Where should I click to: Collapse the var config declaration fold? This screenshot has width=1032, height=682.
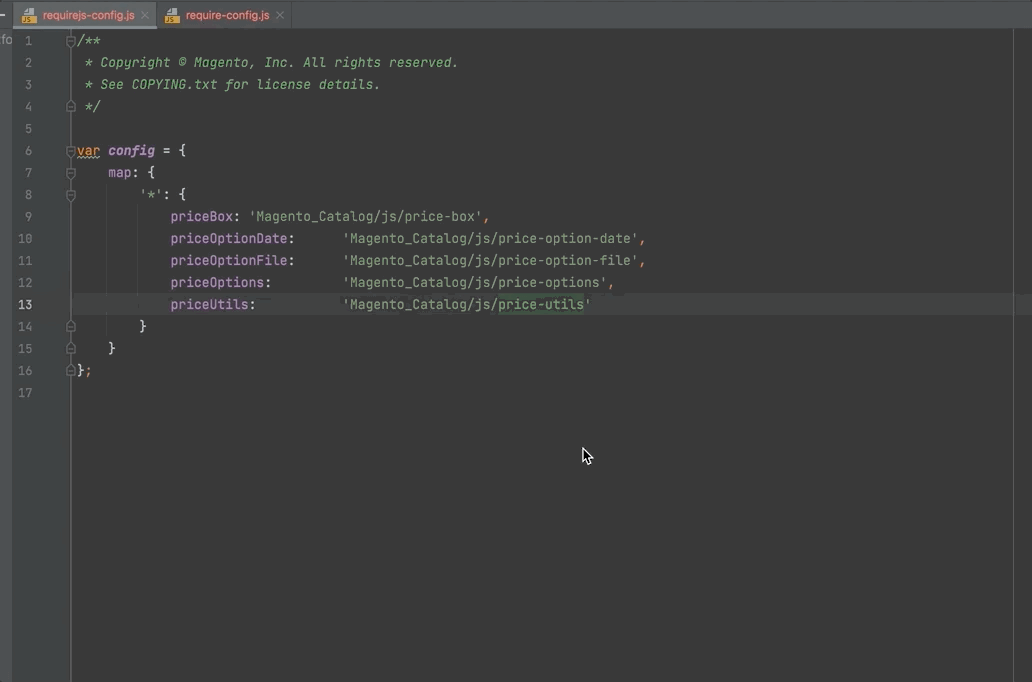point(71,151)
